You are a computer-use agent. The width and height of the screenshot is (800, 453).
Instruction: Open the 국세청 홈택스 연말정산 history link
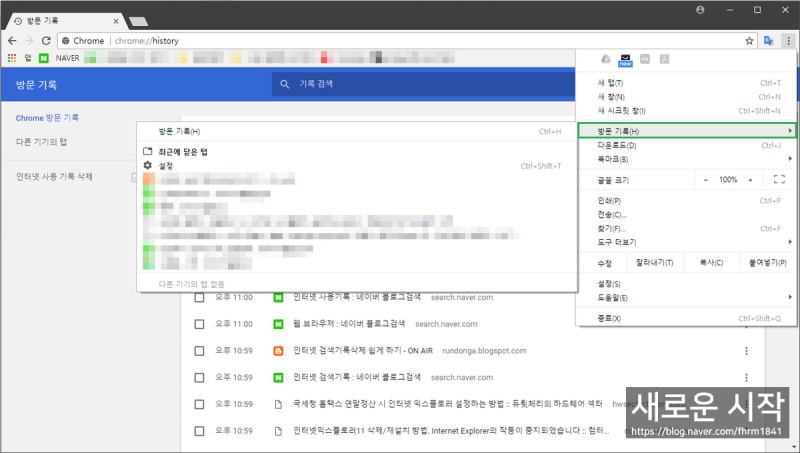pos(447,404)
